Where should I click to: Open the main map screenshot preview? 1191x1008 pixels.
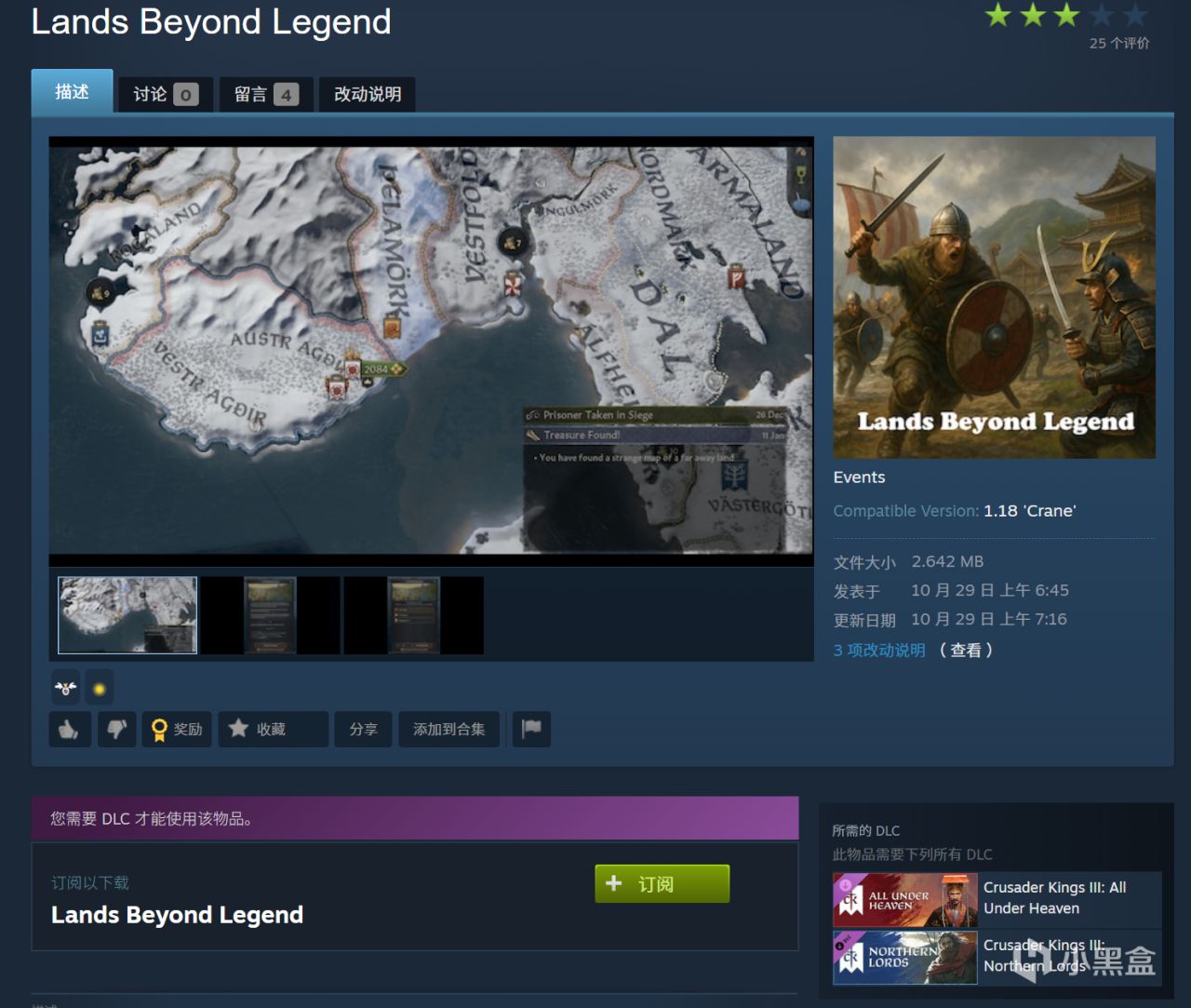click(431, 351)
